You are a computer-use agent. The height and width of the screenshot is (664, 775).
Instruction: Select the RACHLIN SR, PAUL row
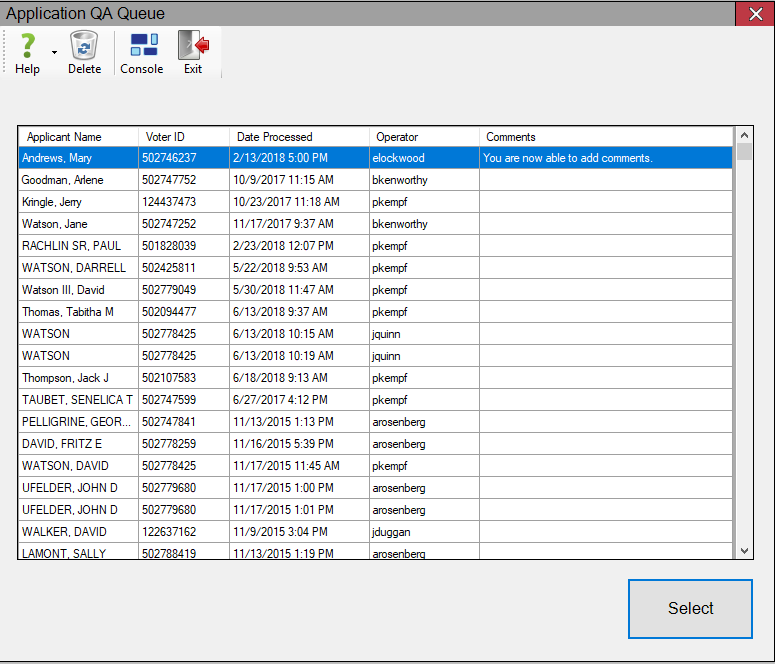[375, 246]
